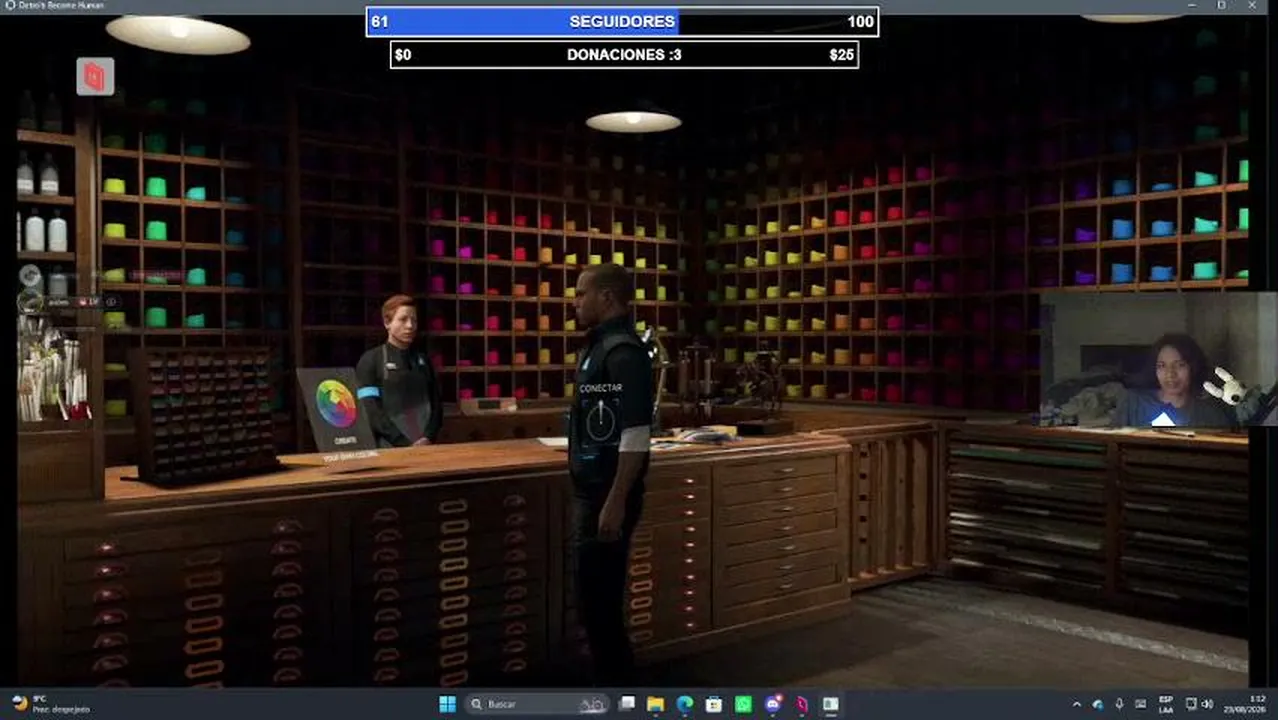The image size is (1278, 720).
Task: Open WhatsApp from the taskbar
Action: coord(743,704)
